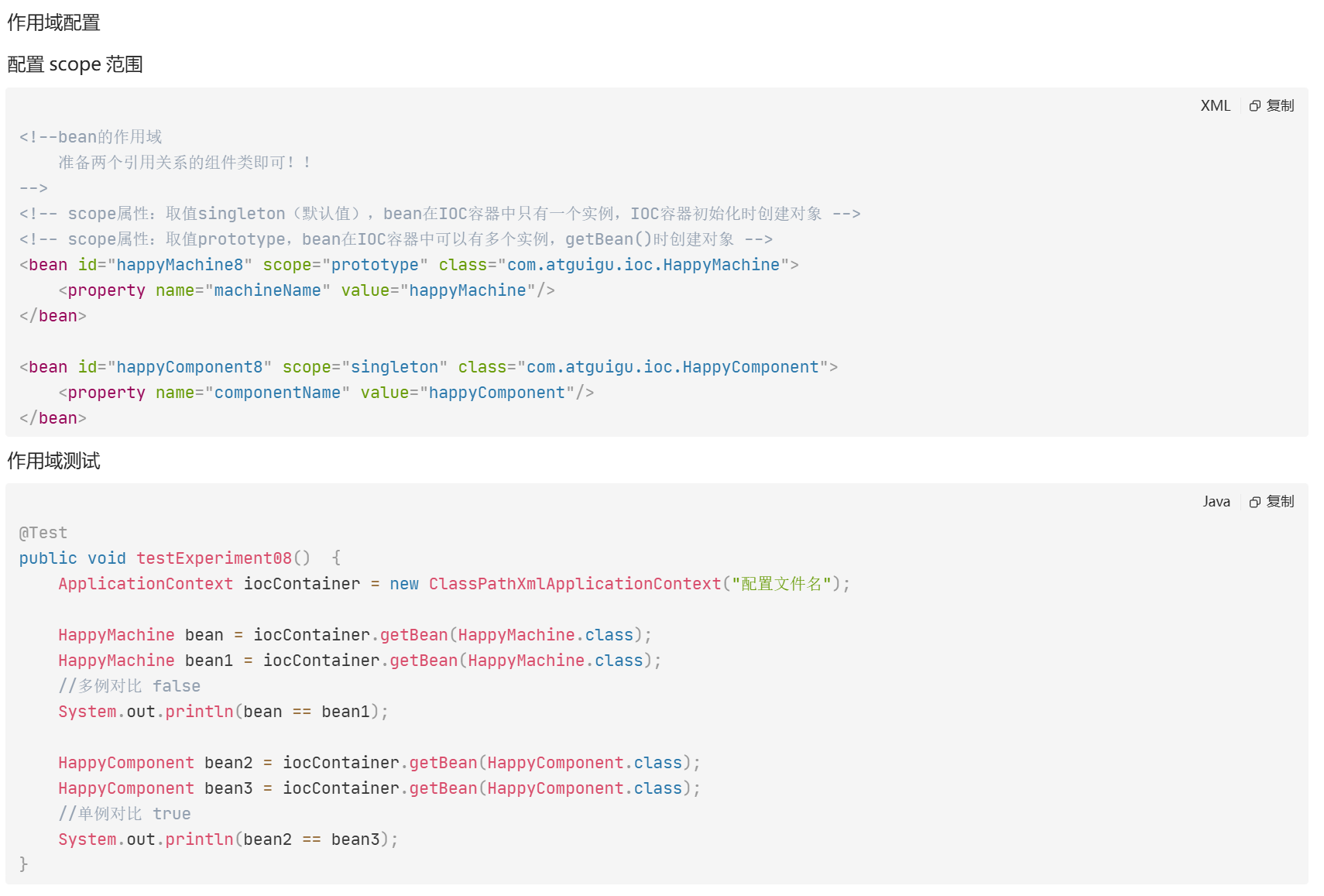Screen dimensions: 1324x896
Task: Click the 复制 text in XML block
Action: coord(1280,106)
